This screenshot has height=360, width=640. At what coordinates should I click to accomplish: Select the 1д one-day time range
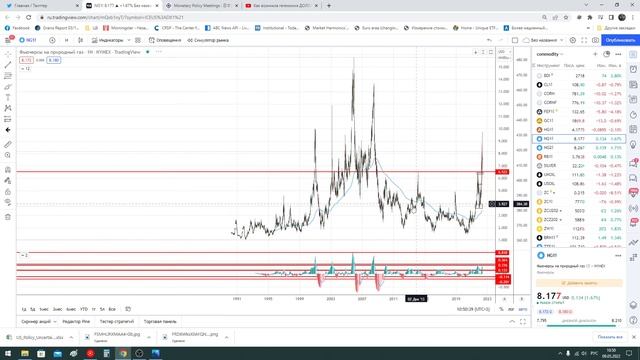[x=24, y=309]
